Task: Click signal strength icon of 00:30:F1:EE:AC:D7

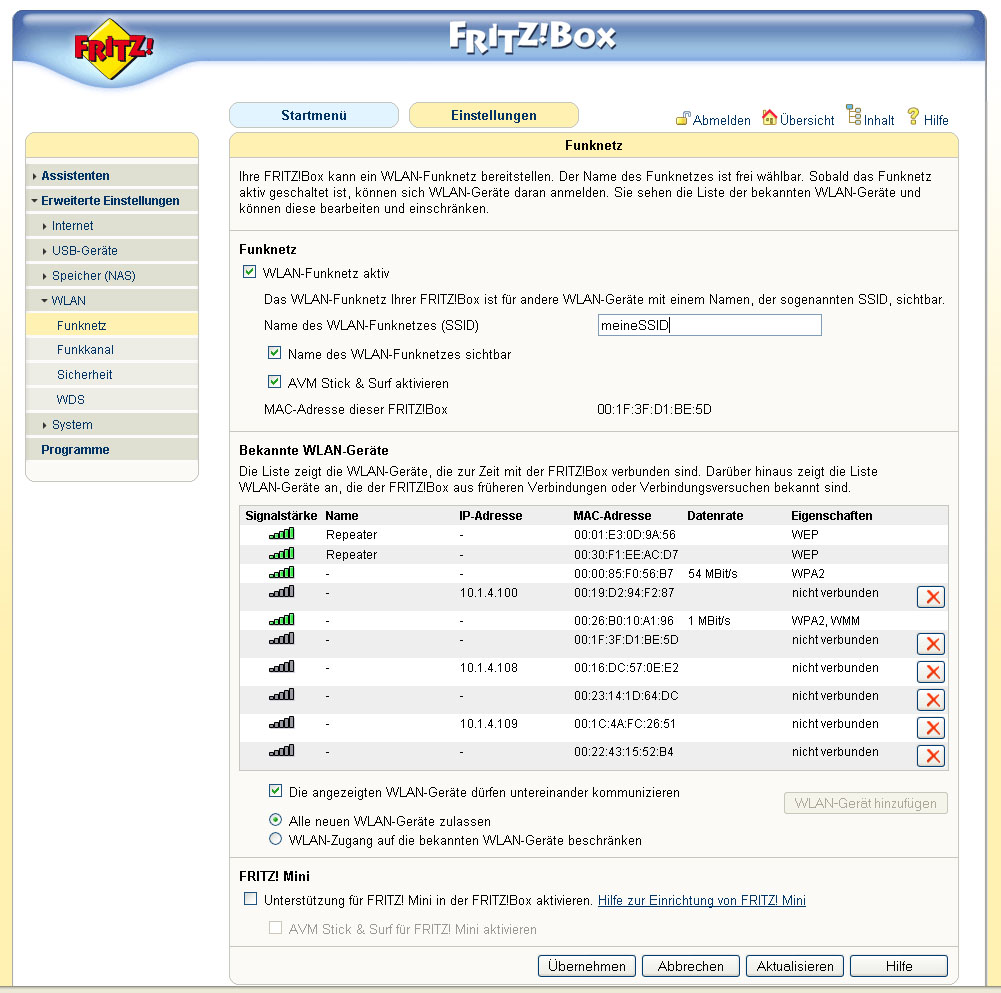Action: point(282,554)
